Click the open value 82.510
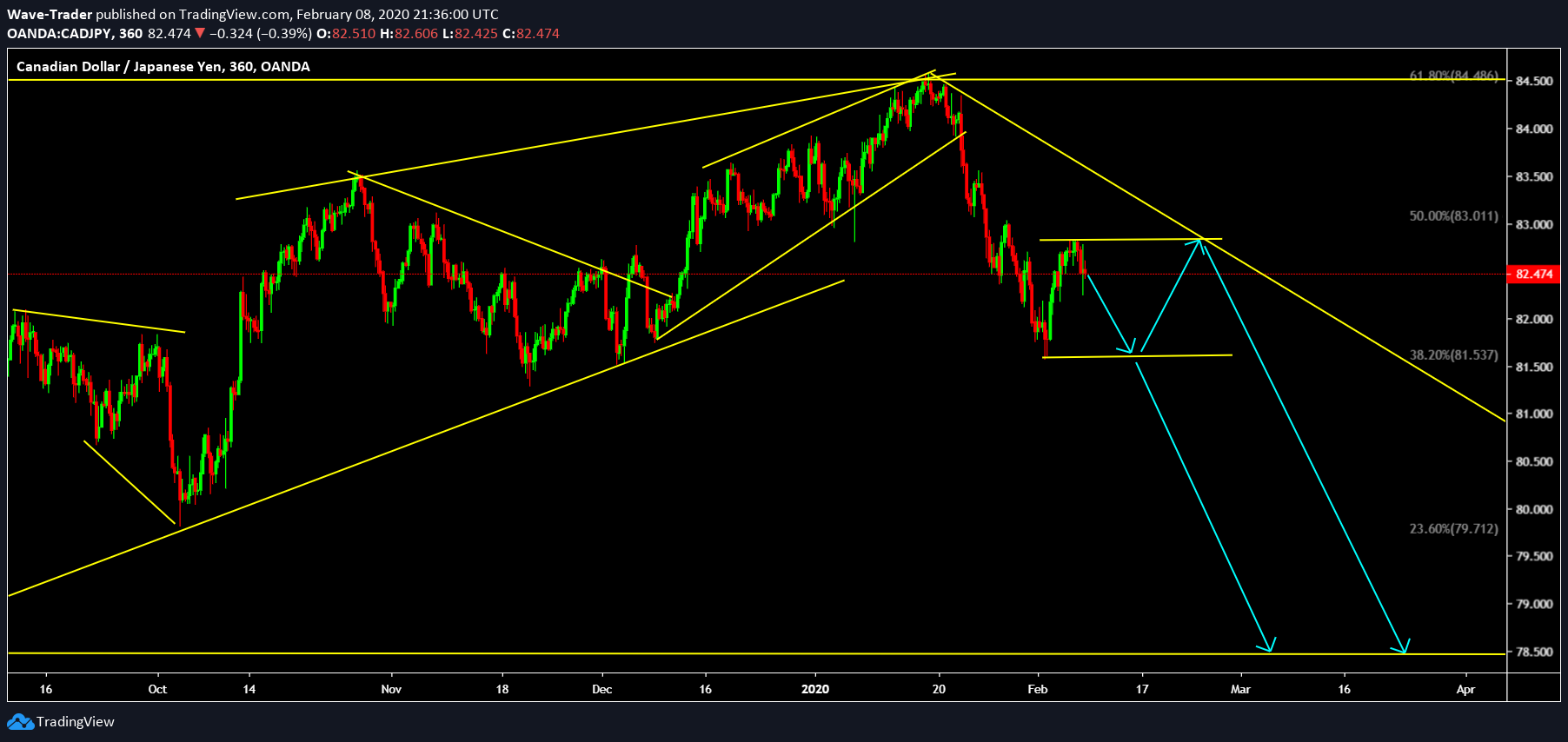The height and width of the screenshot is (742, 1568). [x=354, y=33]
